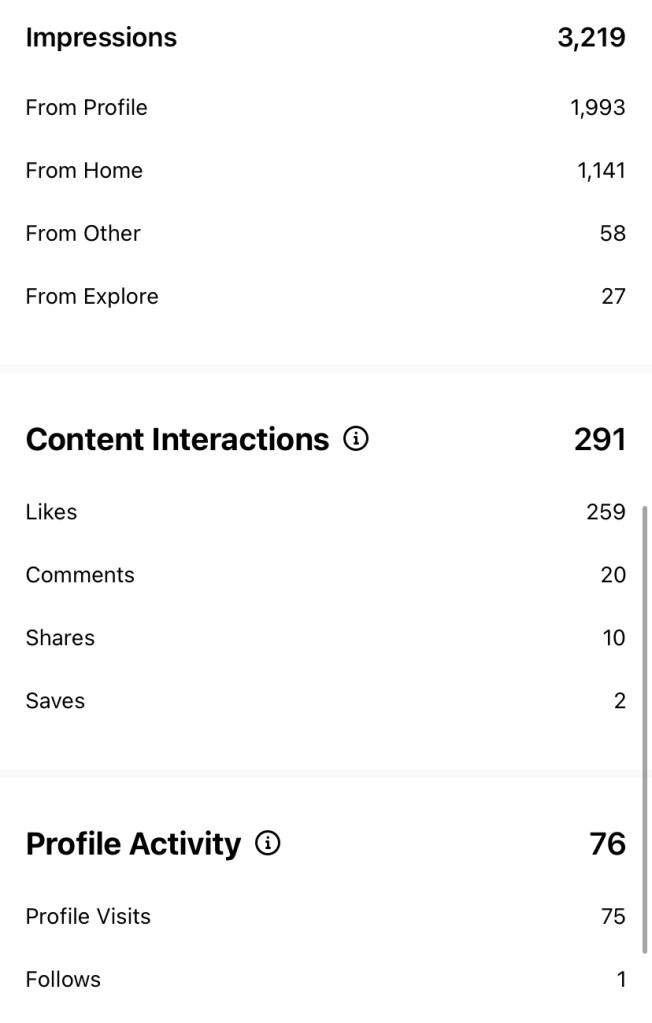Tap the total impressions value 3,219
The width and height of the screenshot is (652, 1023).
click(591, 38)
